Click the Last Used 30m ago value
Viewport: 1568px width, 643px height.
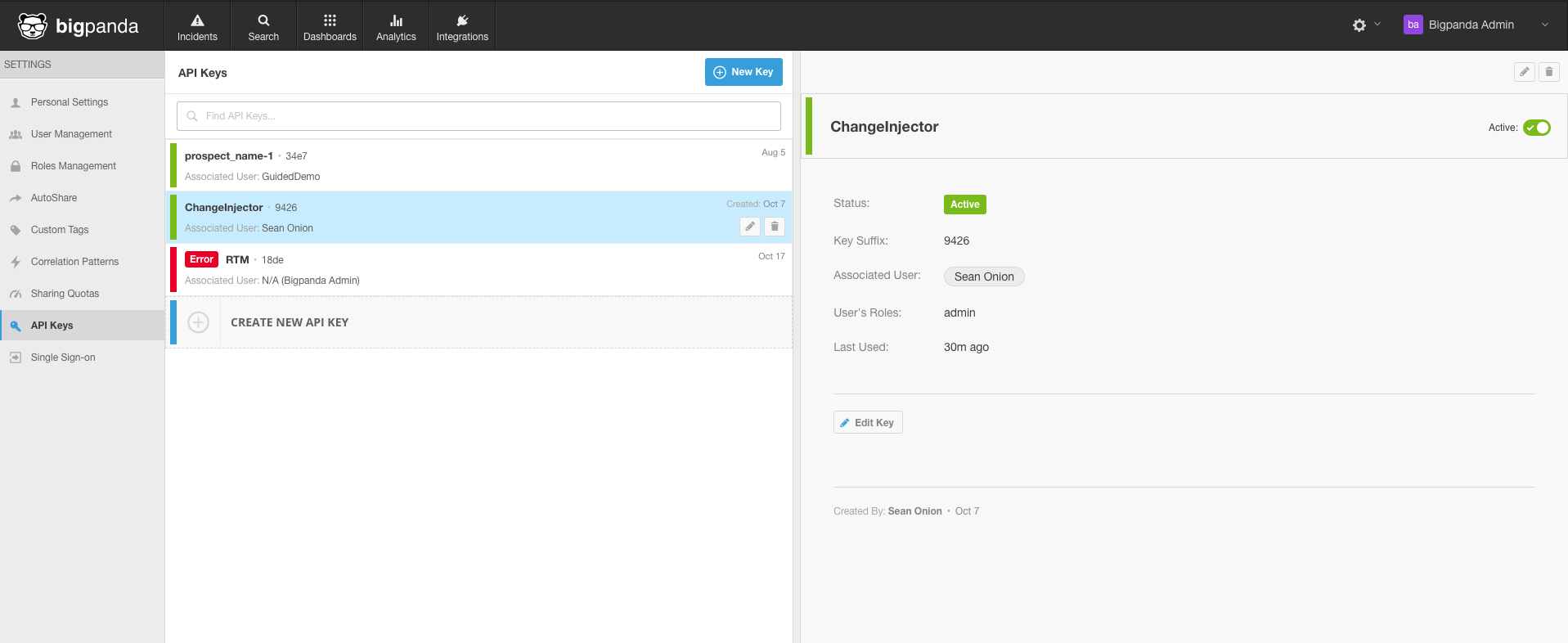[966, 347]
